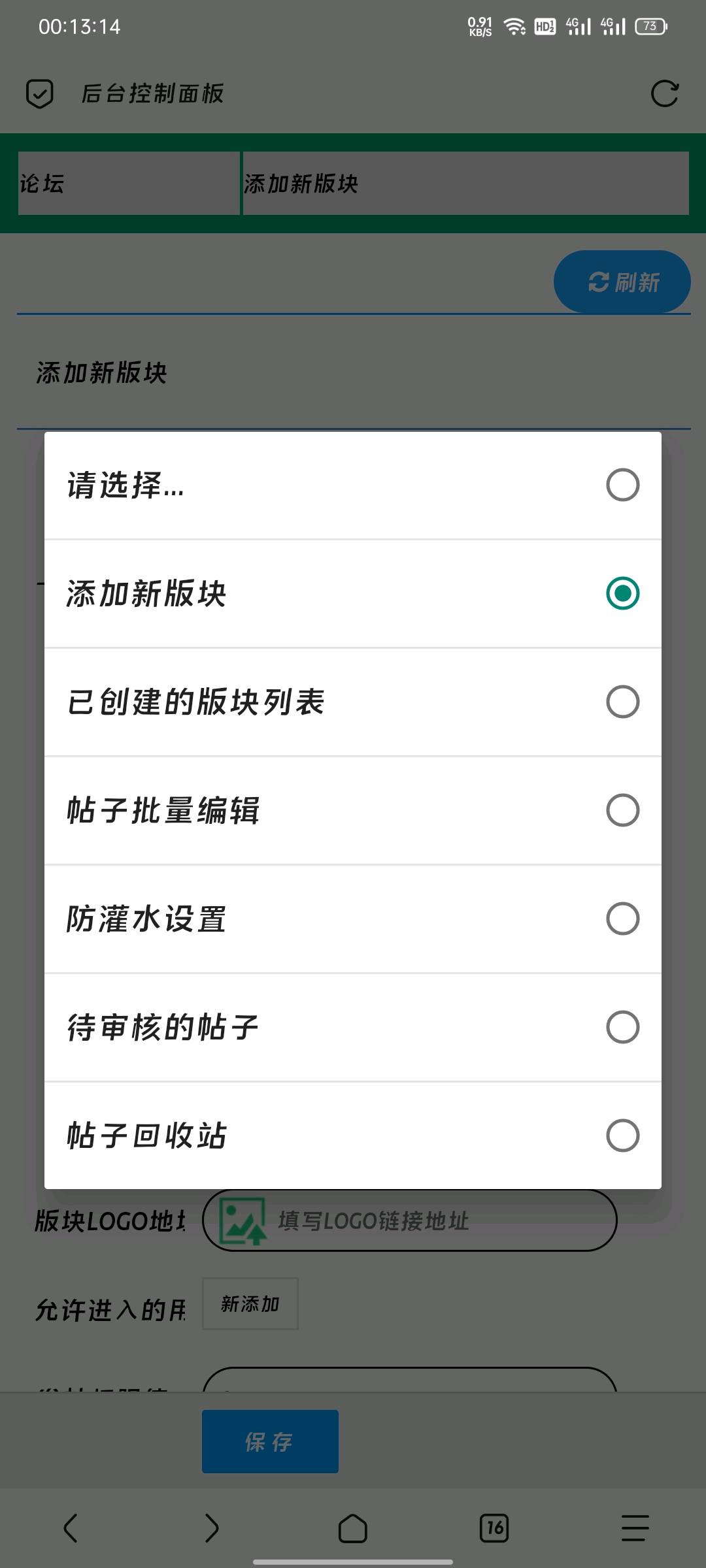
Task: Select the 请选择... radio option
Action: point(353,485)
